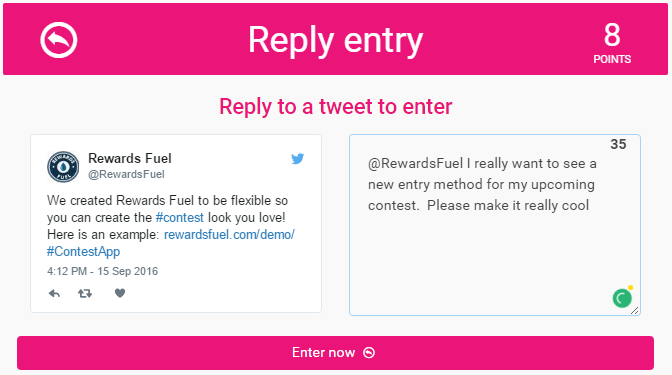This screenshot has height=375, width=672.
Task: Like the tweet with the heart icon
Action: [120, 293]
